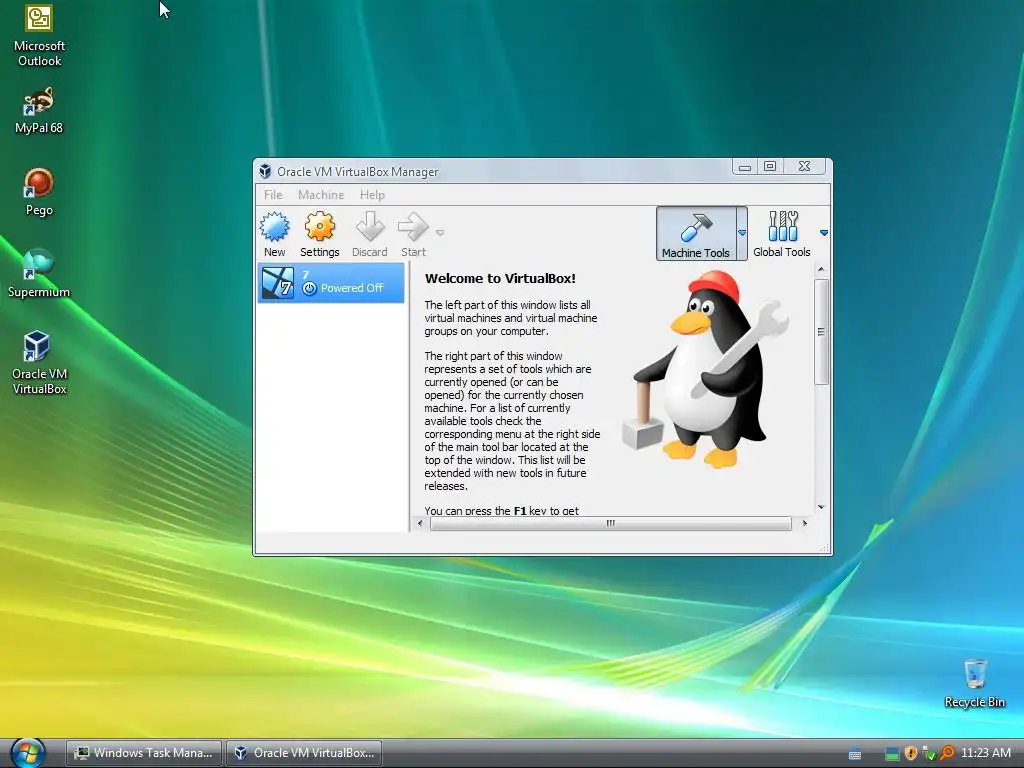This screenshot has height=768, width=1024.
Task: Select the Machine Tools hammer button
Action: tap(696, 234)
